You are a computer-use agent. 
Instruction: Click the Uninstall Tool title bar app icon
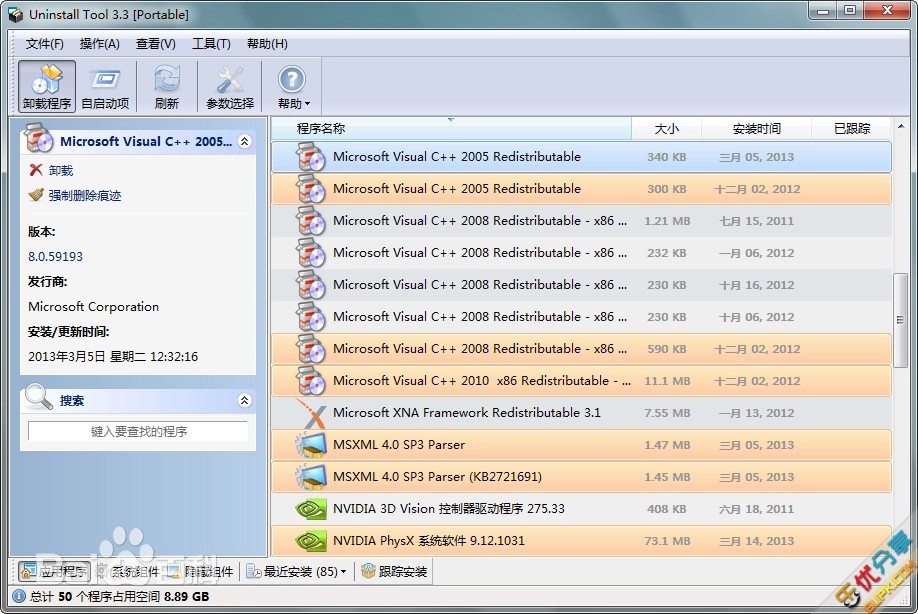(16, 15)
